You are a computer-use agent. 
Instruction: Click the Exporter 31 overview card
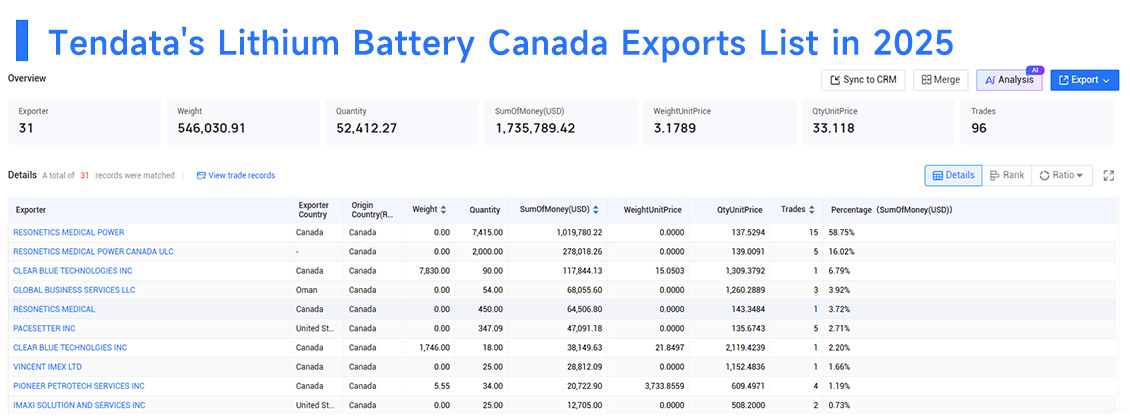(x=85, y=122)
